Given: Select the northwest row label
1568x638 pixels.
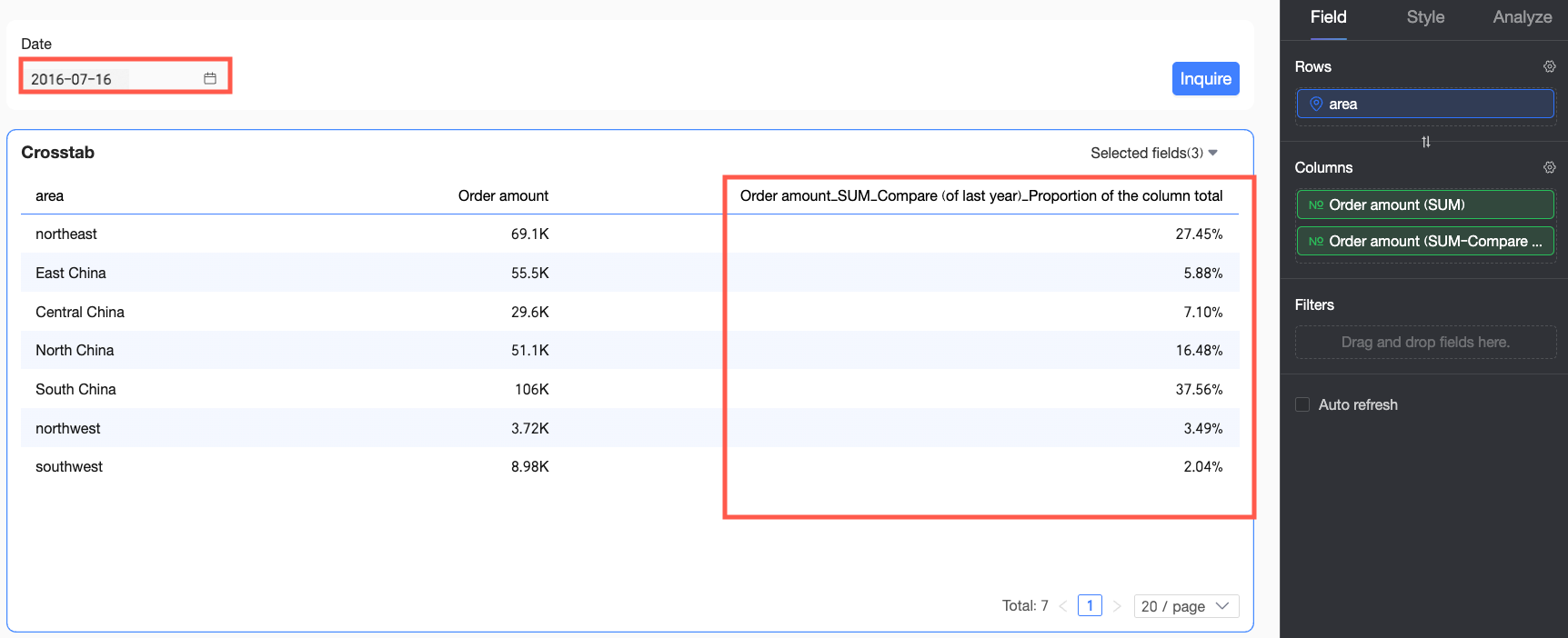Looking at the screenshot, I should pyautogui.click(x=67, y=428).
